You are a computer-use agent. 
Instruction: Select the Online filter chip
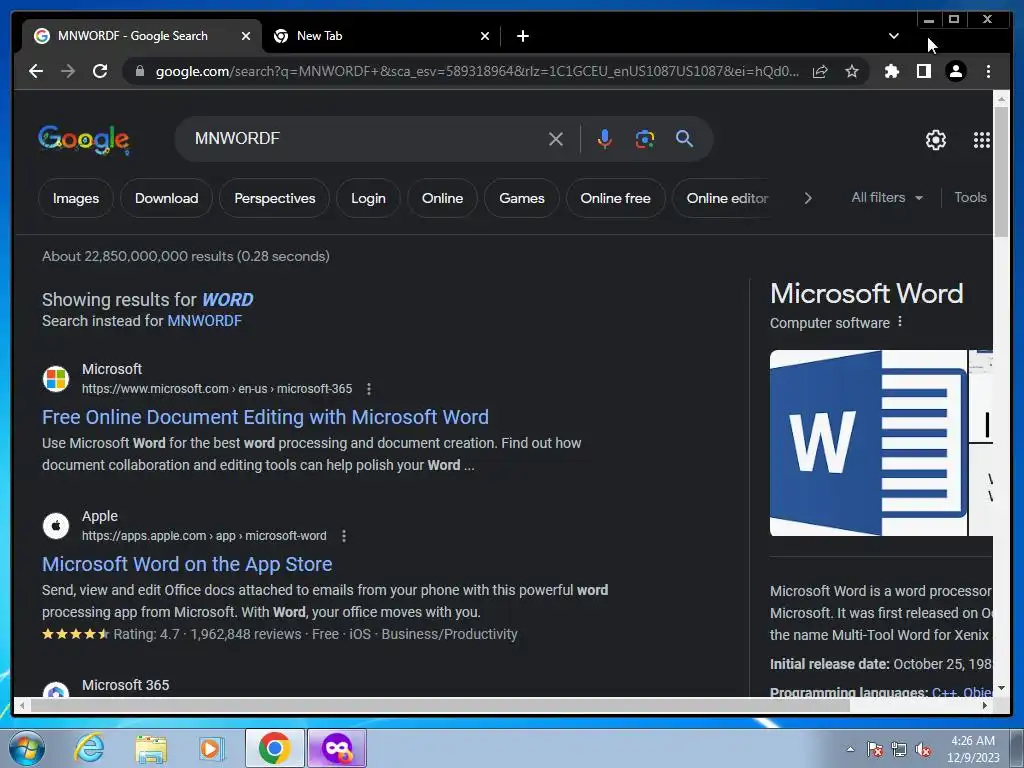coord(442,198)
